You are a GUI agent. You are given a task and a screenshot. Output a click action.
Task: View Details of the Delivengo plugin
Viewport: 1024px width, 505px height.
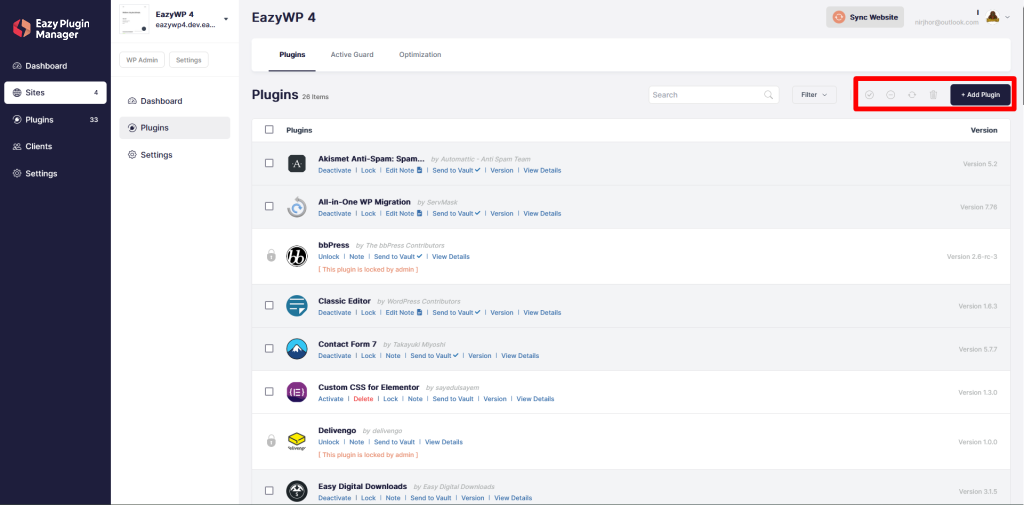coord(443,442)
